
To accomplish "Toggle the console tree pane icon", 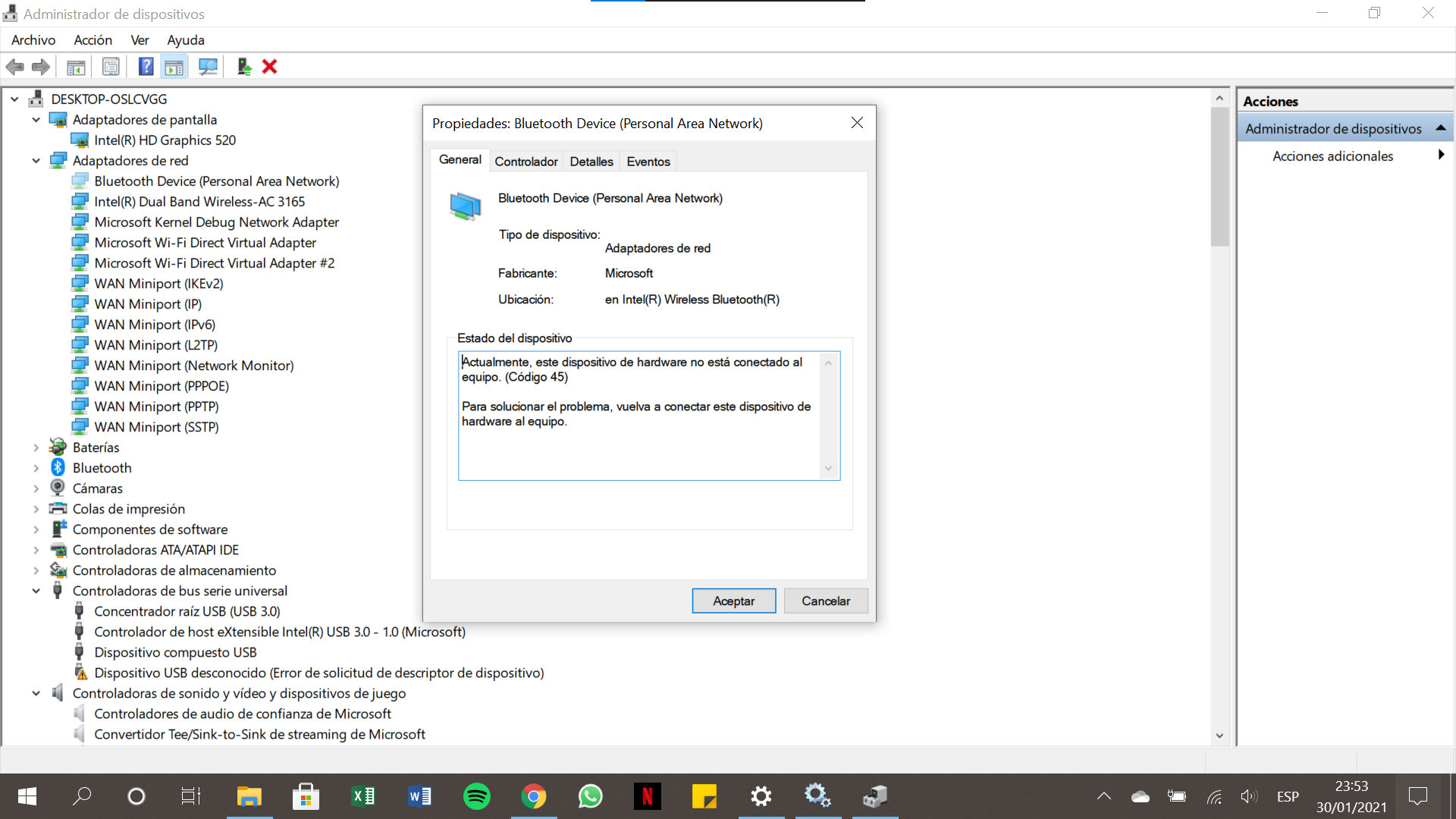I will [x=76, y=67].
